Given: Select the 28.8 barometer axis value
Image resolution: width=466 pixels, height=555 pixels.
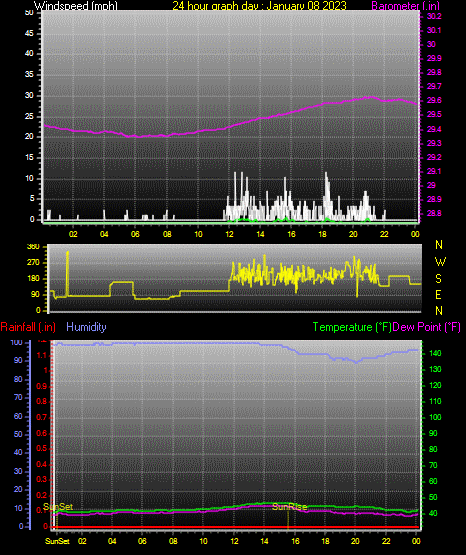Looking at the screenshot, I should tap(434, 213).
